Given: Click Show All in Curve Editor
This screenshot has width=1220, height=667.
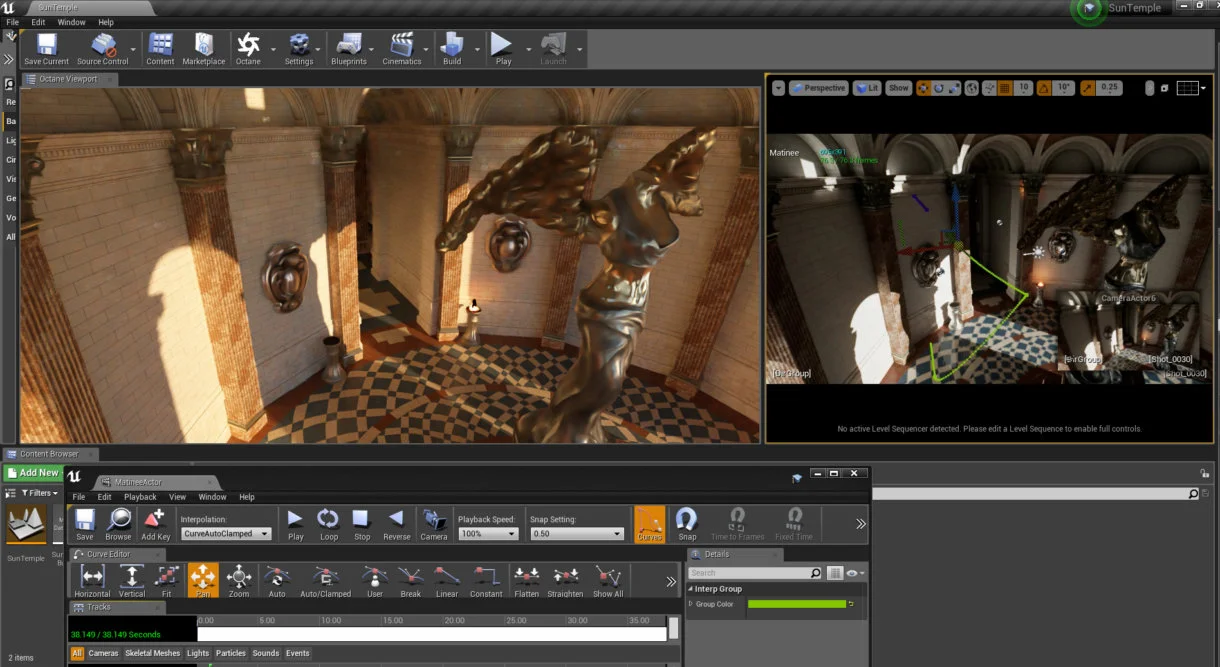Looking at the screenshot, I should click(608, 581).
